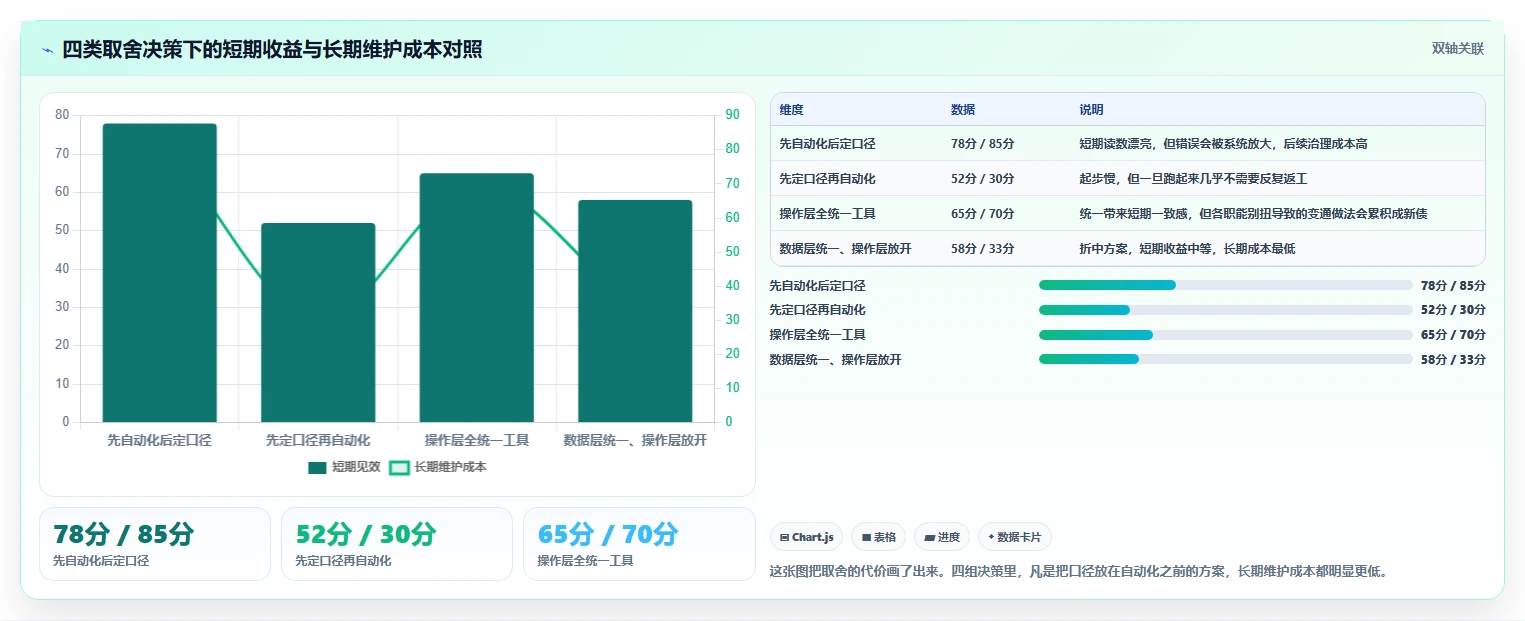The image size is (1525, 621).
Task: Click the x-axis label 先自动化后定口径
Action: coord(160,440)
